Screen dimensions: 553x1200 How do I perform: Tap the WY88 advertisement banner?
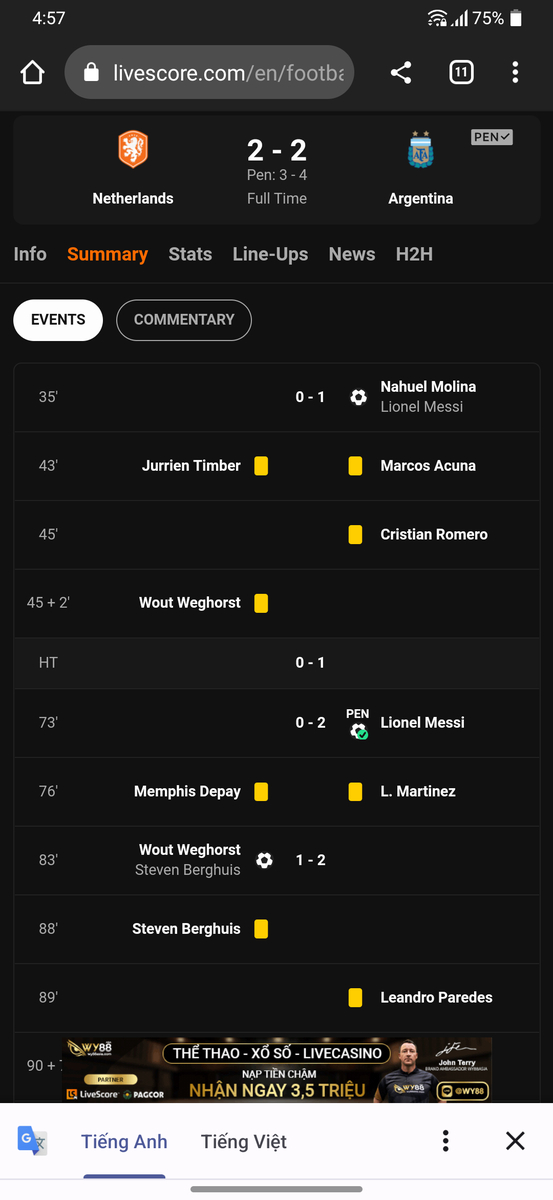tap(278, 1070)
